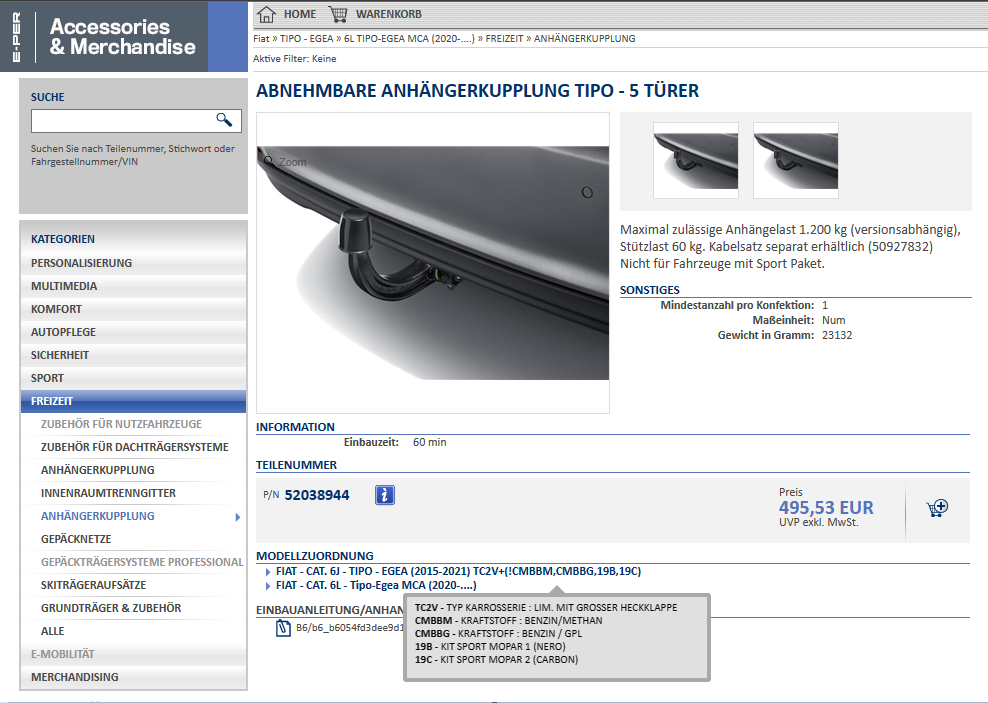Select the second product thumbnail image
Screen dimensions: 988x703
tap(795, 160)
